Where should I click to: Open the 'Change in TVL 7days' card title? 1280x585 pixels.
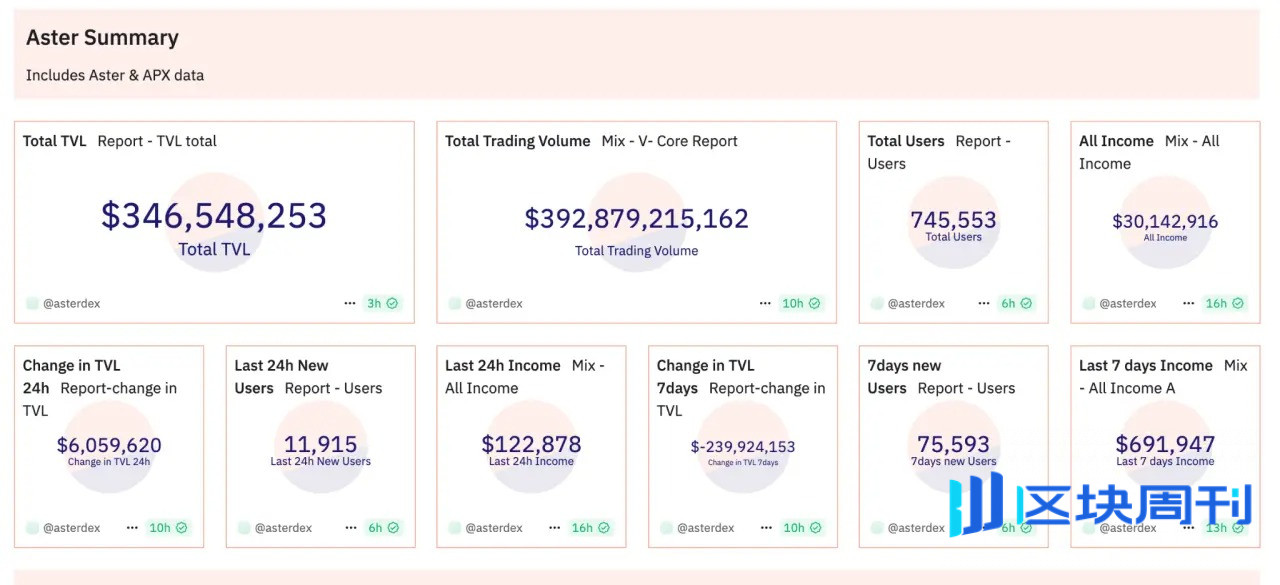705,377
